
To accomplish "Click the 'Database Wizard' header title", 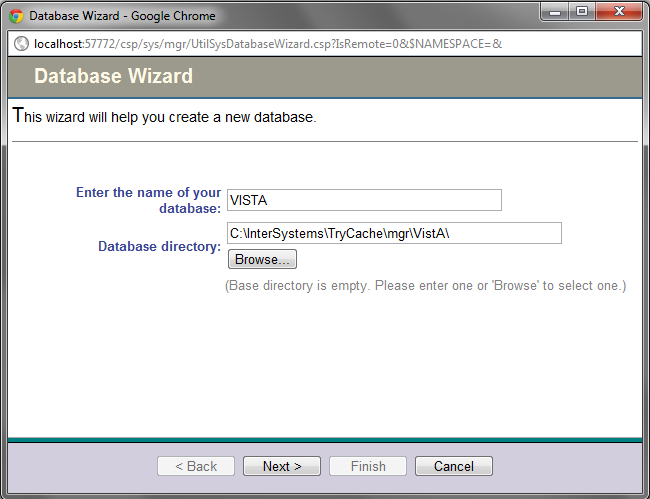I will pos(113,76).
